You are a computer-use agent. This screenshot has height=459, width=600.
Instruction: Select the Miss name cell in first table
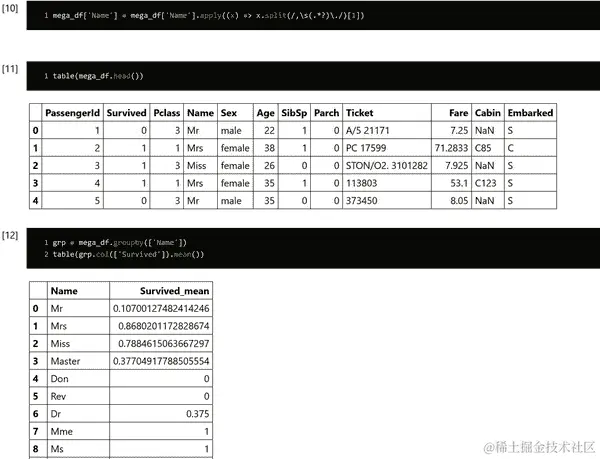pyautogui.click(x=196, y=166)
